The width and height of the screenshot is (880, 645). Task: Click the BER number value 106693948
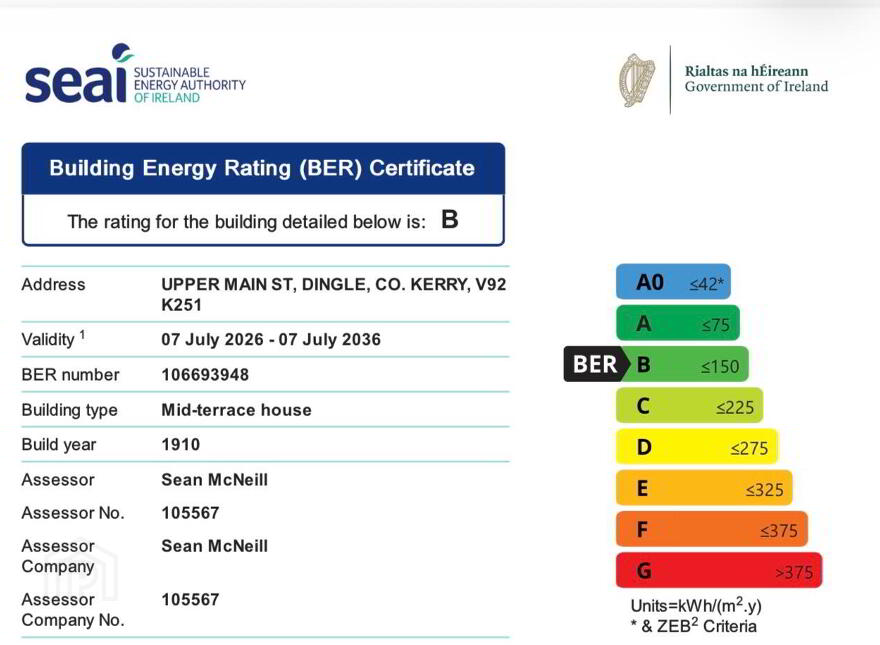(205, 375)
